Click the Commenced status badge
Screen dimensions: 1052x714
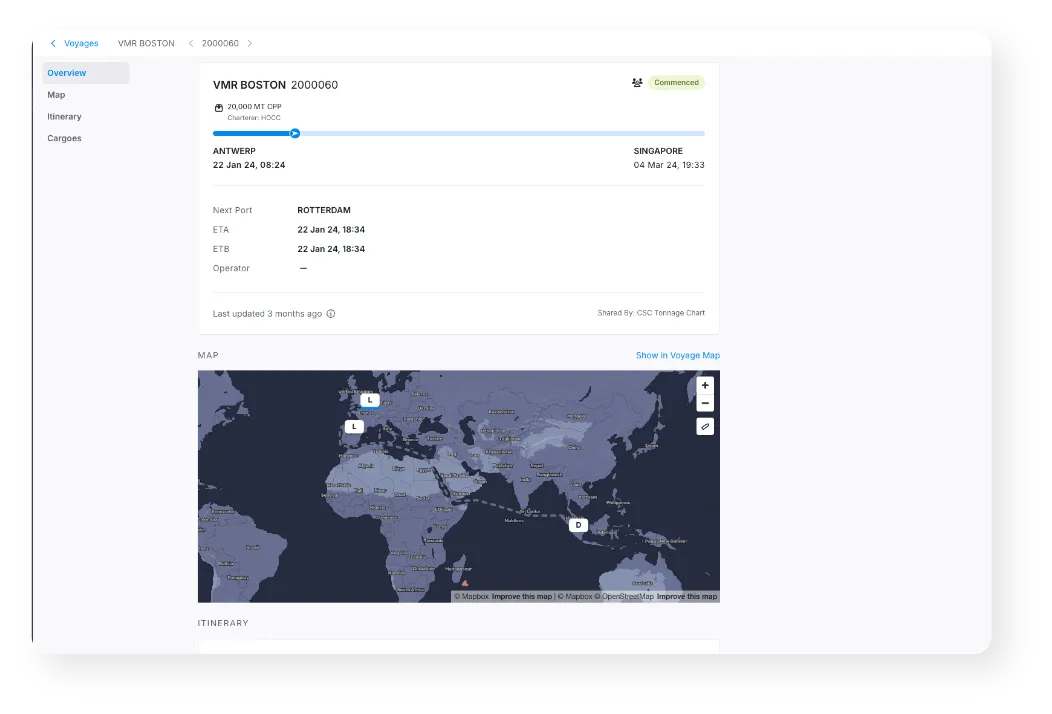click(676, 82)
